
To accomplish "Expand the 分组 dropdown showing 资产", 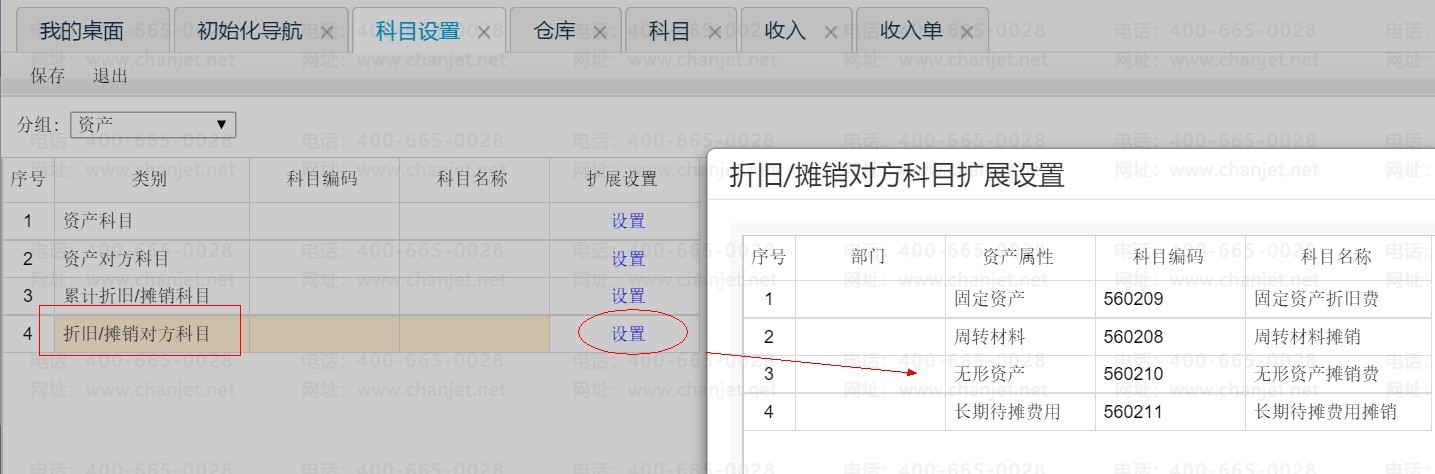I will [152, 125].
